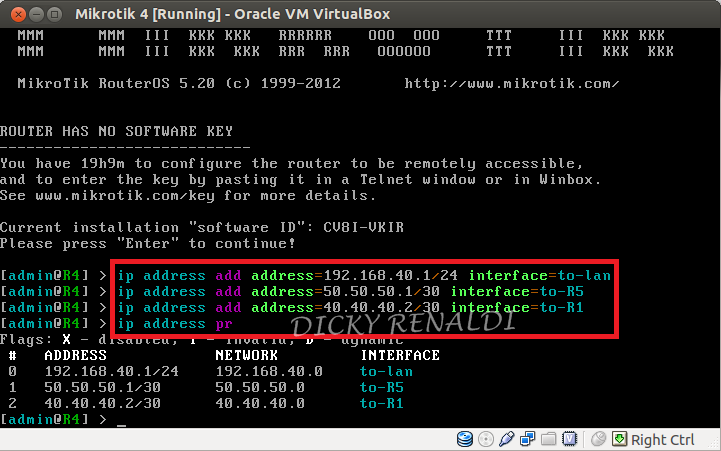Click the line mentioning Telnet window or Winbox

(x=301, y=180)
